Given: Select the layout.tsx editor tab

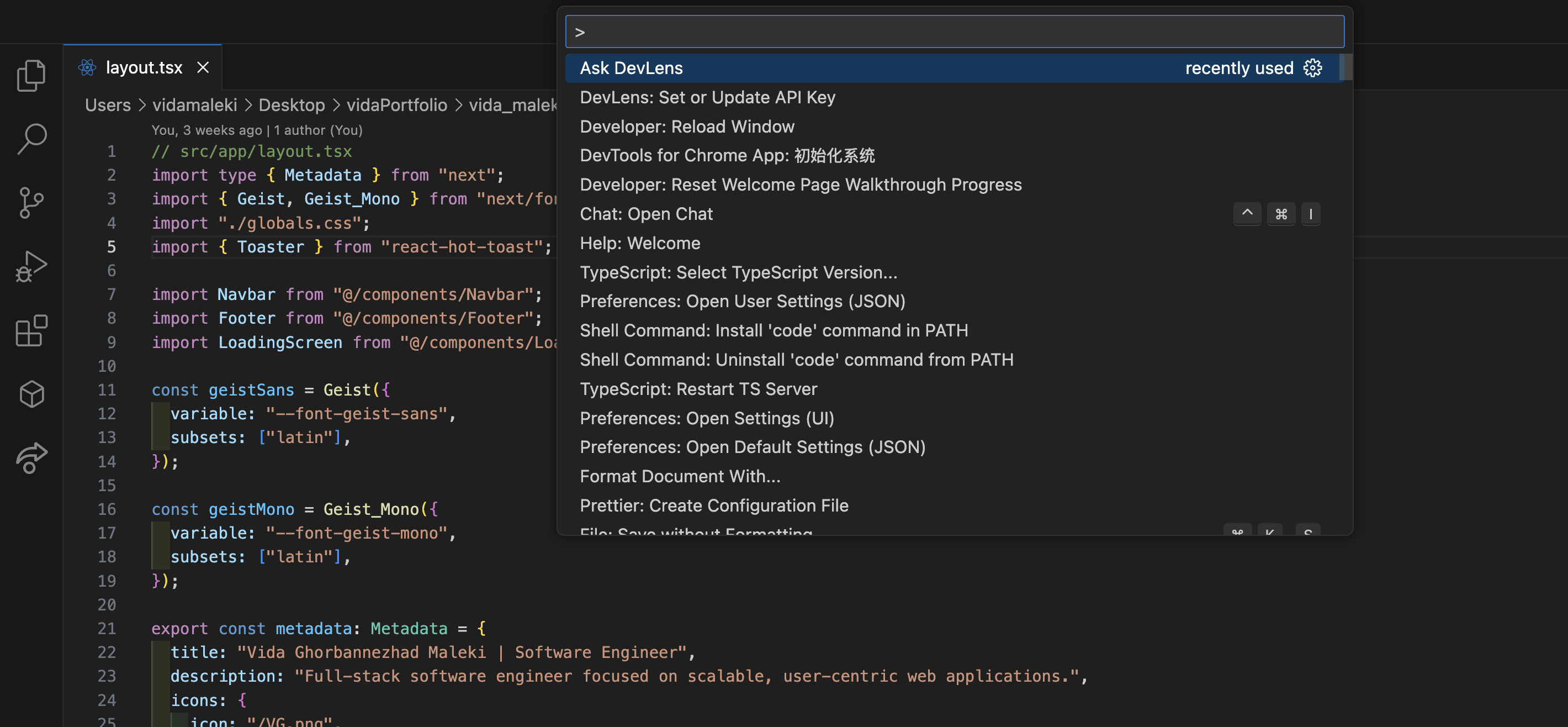Looking at the screenshot, I should [x=144, y=67].
